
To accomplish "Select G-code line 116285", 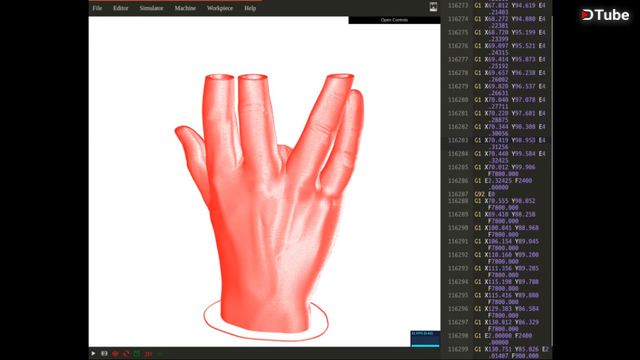I will point(497,170).
